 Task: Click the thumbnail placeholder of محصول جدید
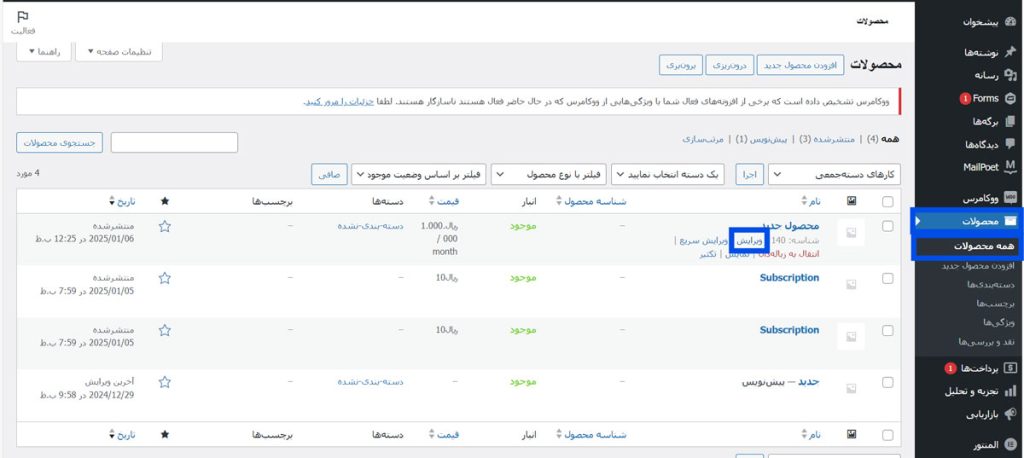point(851,233)
